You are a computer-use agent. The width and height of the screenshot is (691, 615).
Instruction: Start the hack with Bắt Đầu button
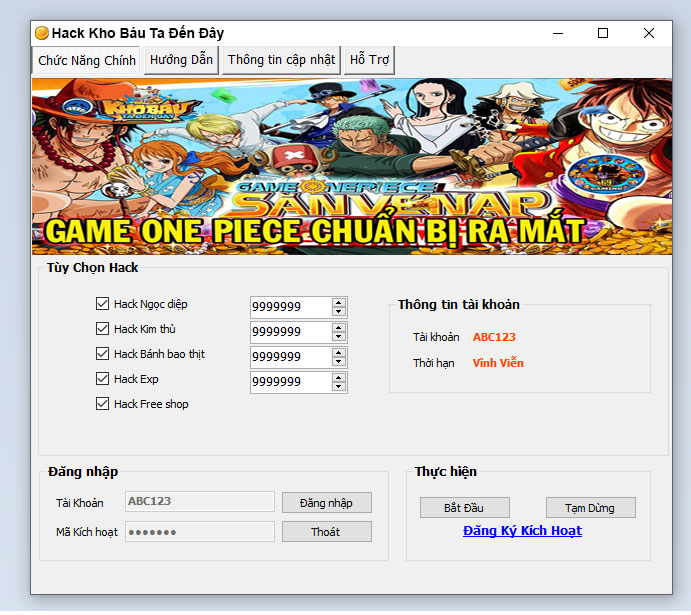[464, 508]
